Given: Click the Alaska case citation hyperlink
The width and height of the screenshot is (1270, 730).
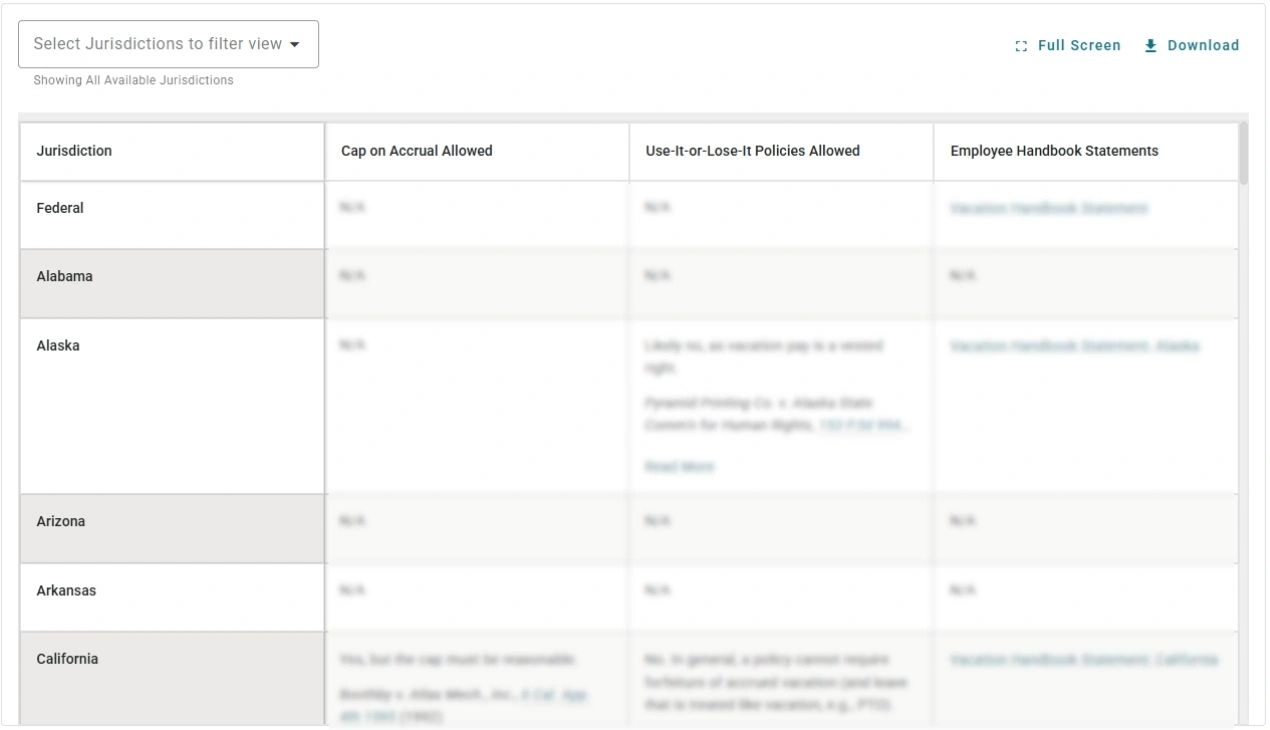Looking at the screenshot, I should [x=862, y=424].
